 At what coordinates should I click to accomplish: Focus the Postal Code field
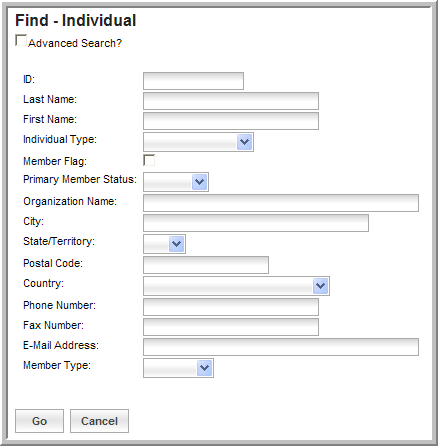click(x=206, y=265)
